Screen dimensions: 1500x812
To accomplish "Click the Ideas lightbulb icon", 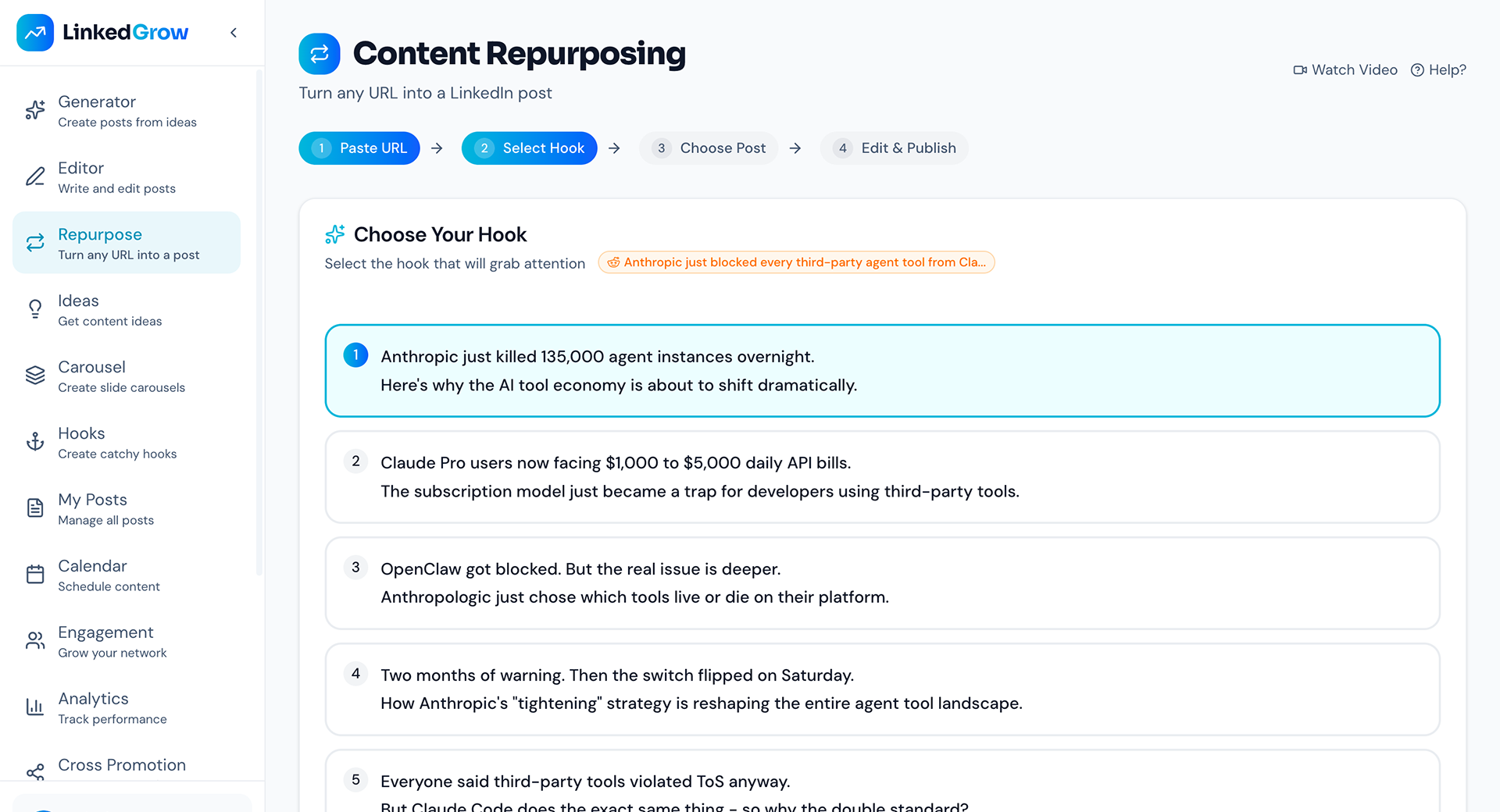I will coord(35,309).
